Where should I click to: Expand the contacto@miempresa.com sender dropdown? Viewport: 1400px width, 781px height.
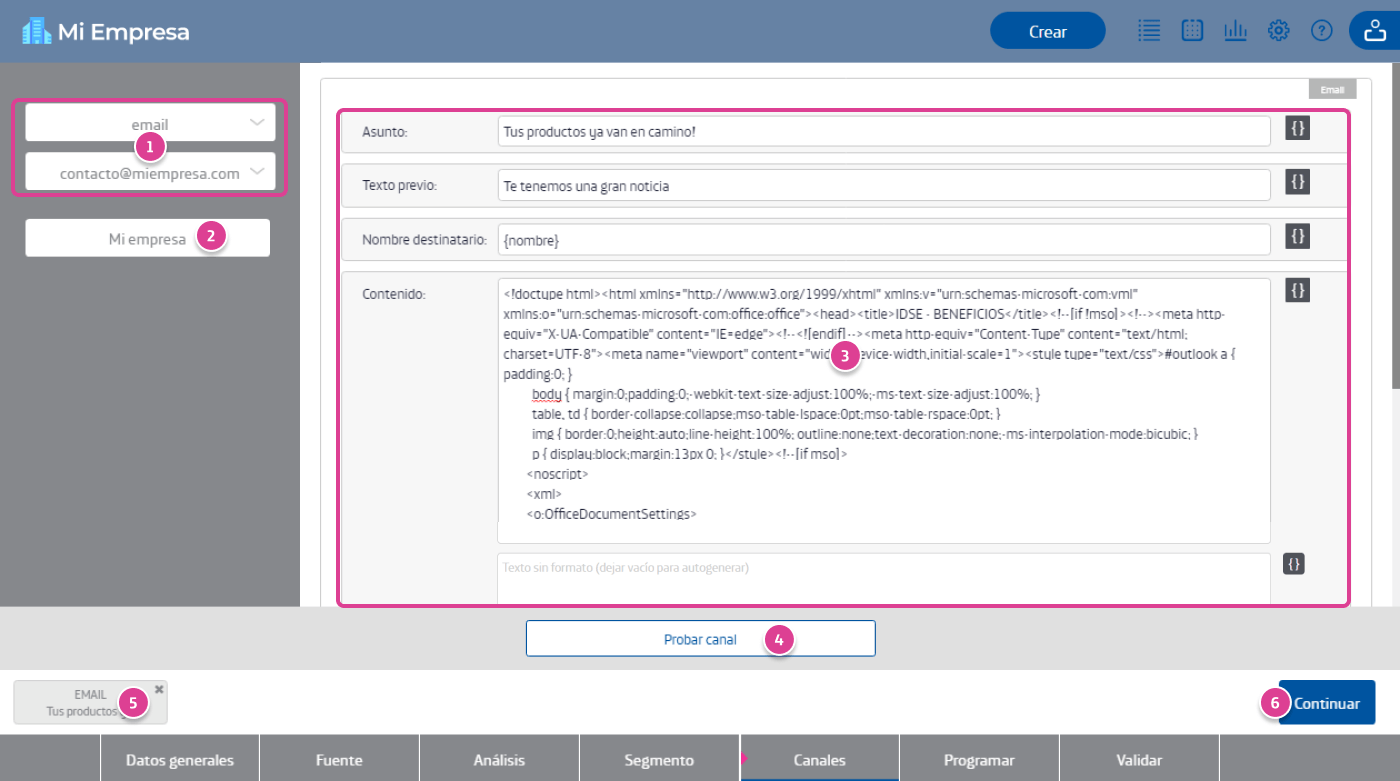150,172
